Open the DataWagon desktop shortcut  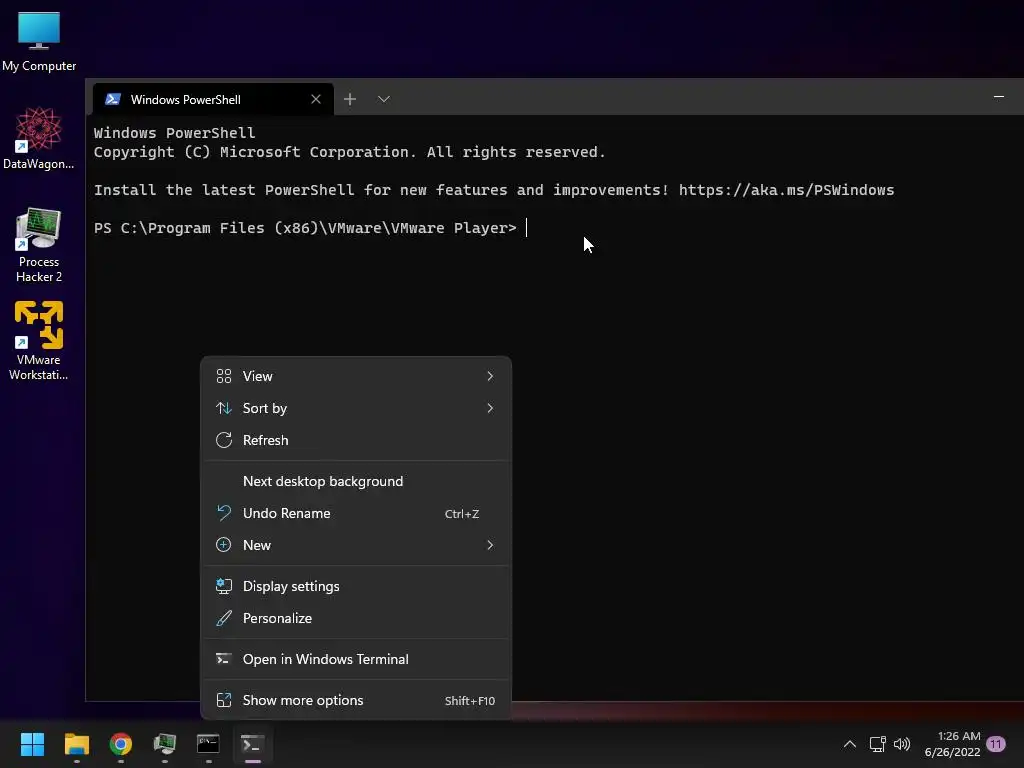pyautogui.click(x=39, y=138)
